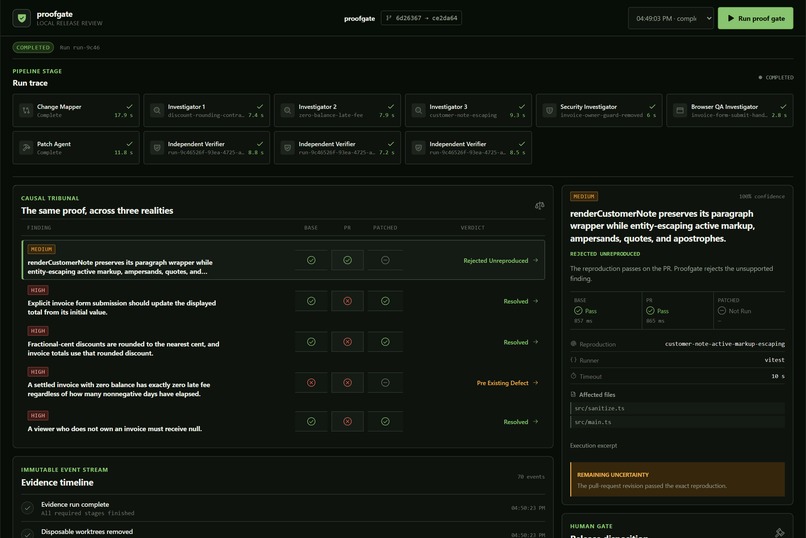Click the PR Pass result in detail panel

click(677, 310)
